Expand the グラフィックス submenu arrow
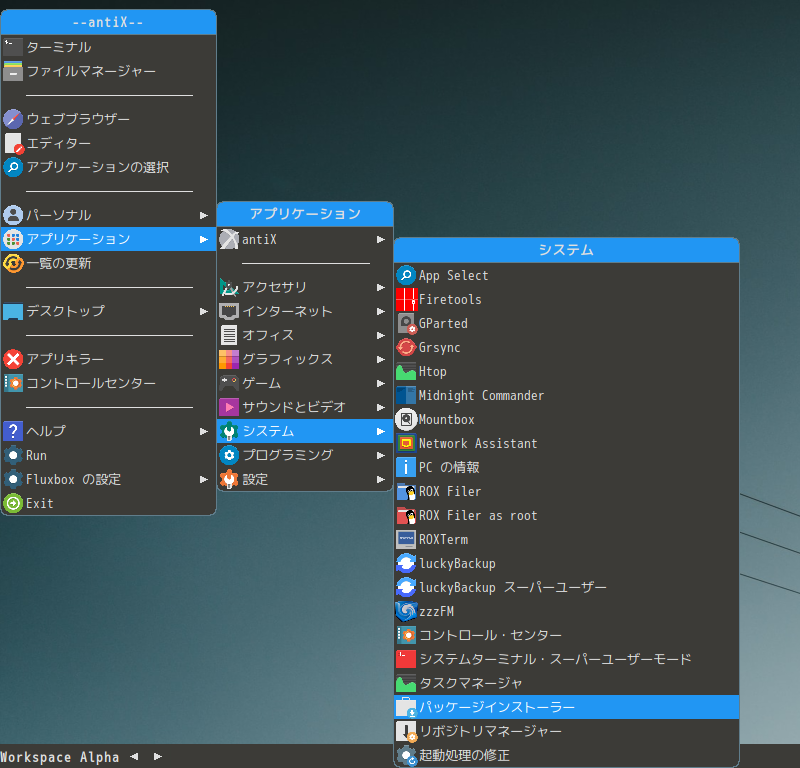This screenshot has width=800, height=768. point(381,359)
